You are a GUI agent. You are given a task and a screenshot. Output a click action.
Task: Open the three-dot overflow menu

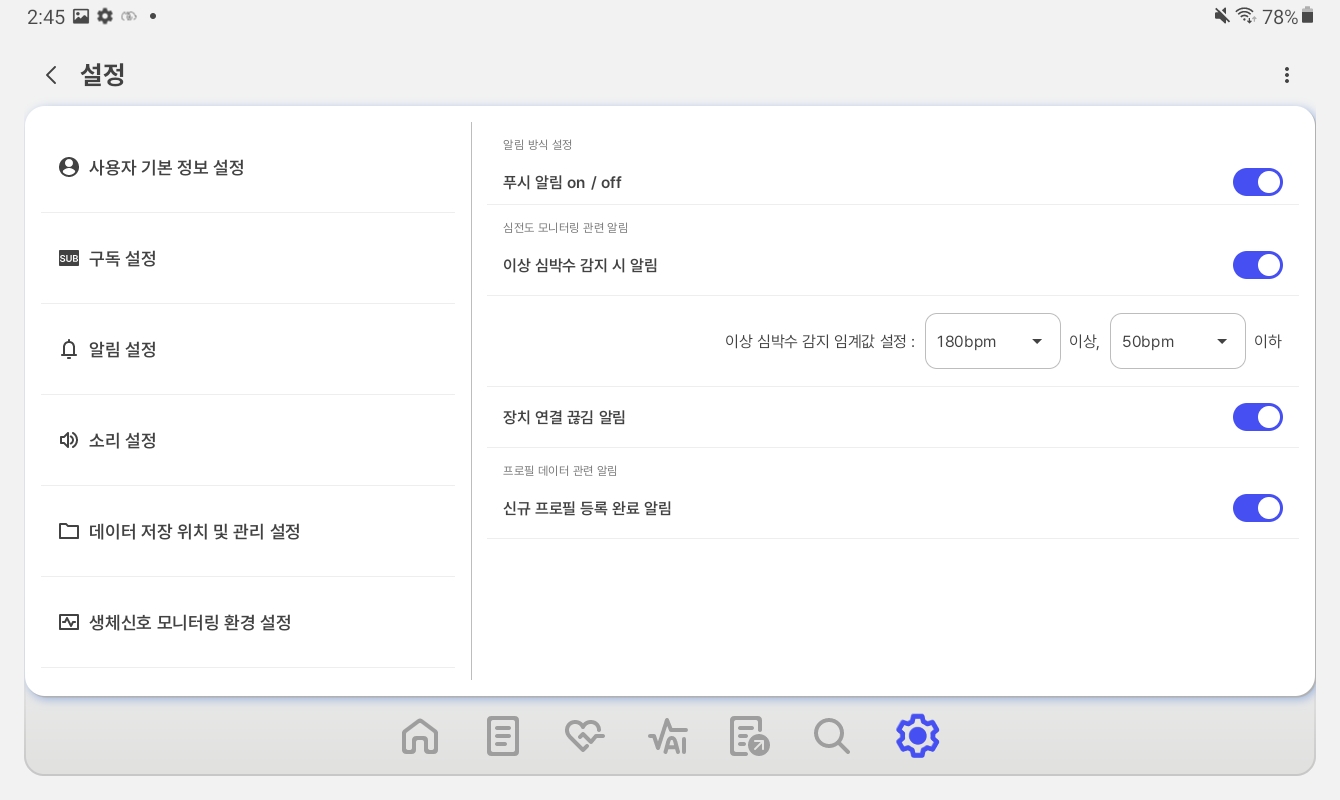point(1287,75)
